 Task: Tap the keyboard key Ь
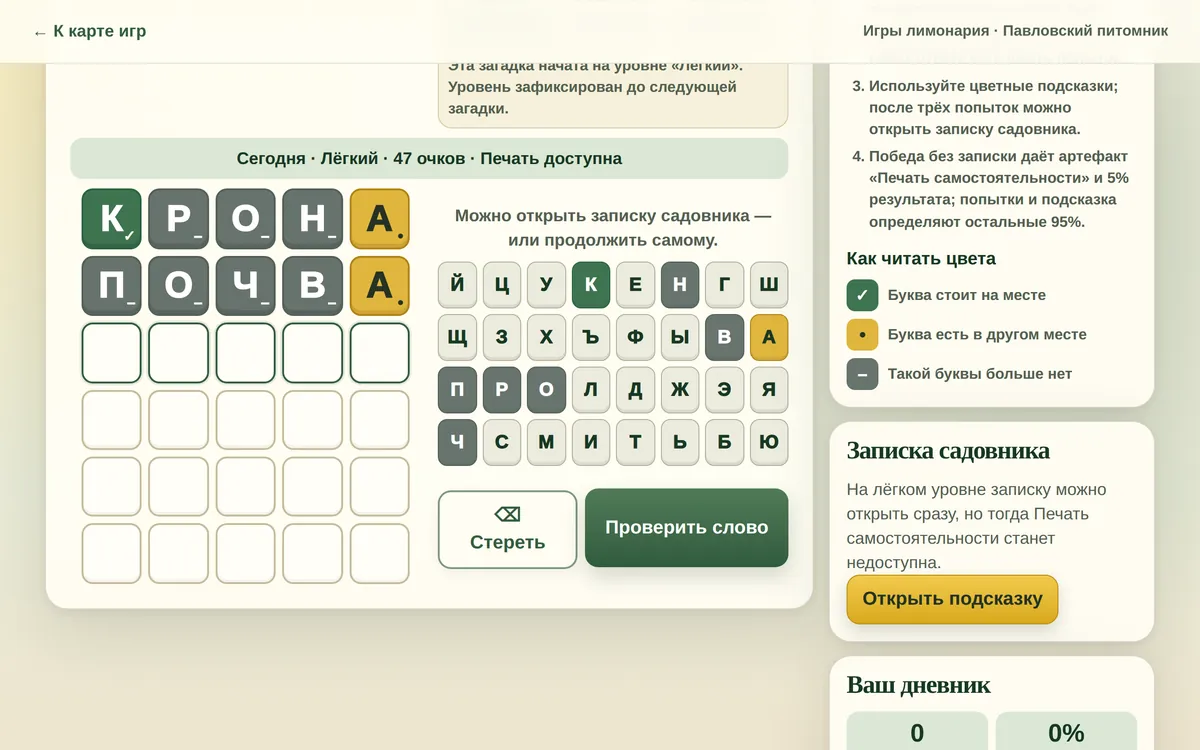(680, 442)
